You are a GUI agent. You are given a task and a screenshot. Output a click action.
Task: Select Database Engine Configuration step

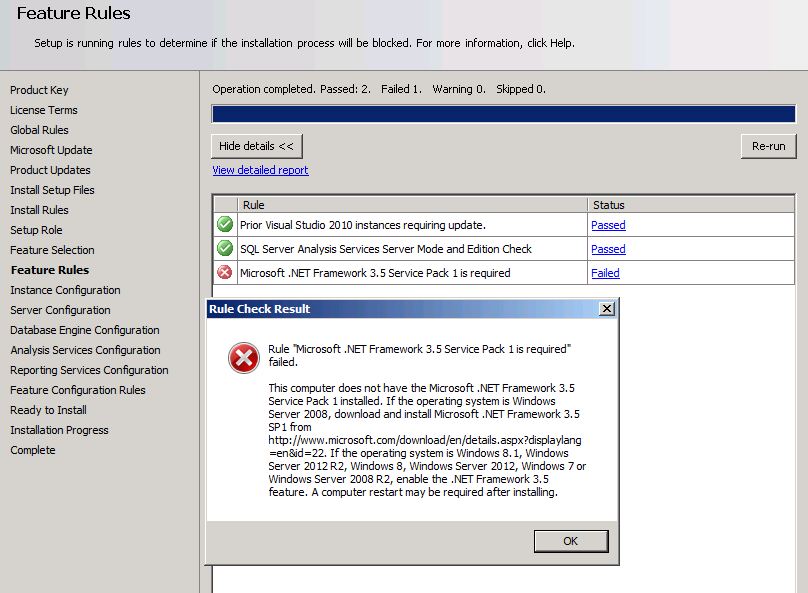click(83, 330)
